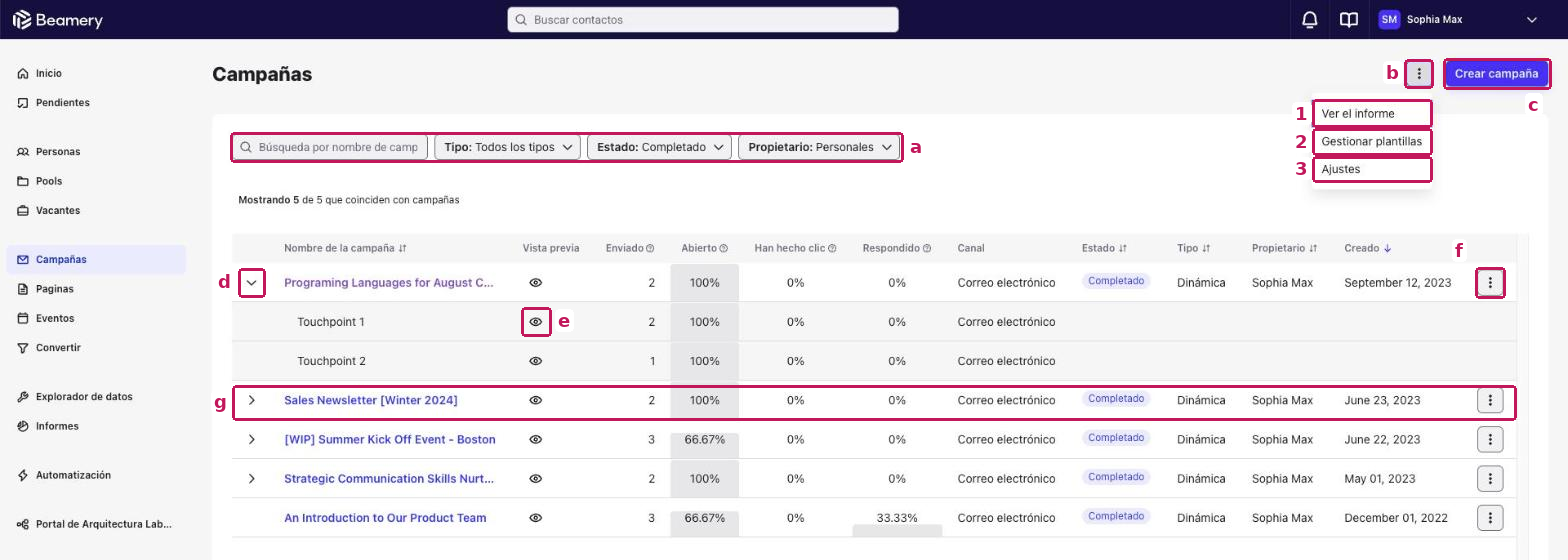Collapse the Programing Languages campaign row
1568x560 pixels.
coord(252,283)
